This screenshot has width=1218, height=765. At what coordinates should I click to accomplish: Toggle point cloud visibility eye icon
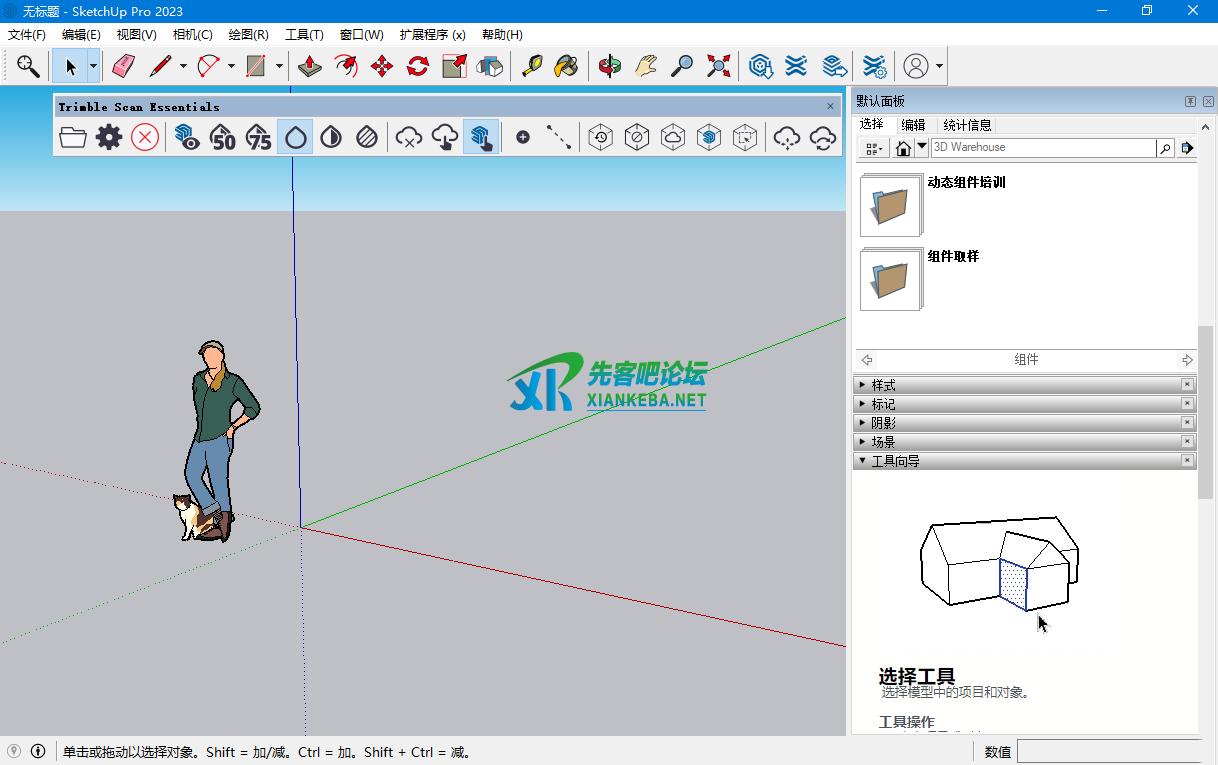click(186, 137)
